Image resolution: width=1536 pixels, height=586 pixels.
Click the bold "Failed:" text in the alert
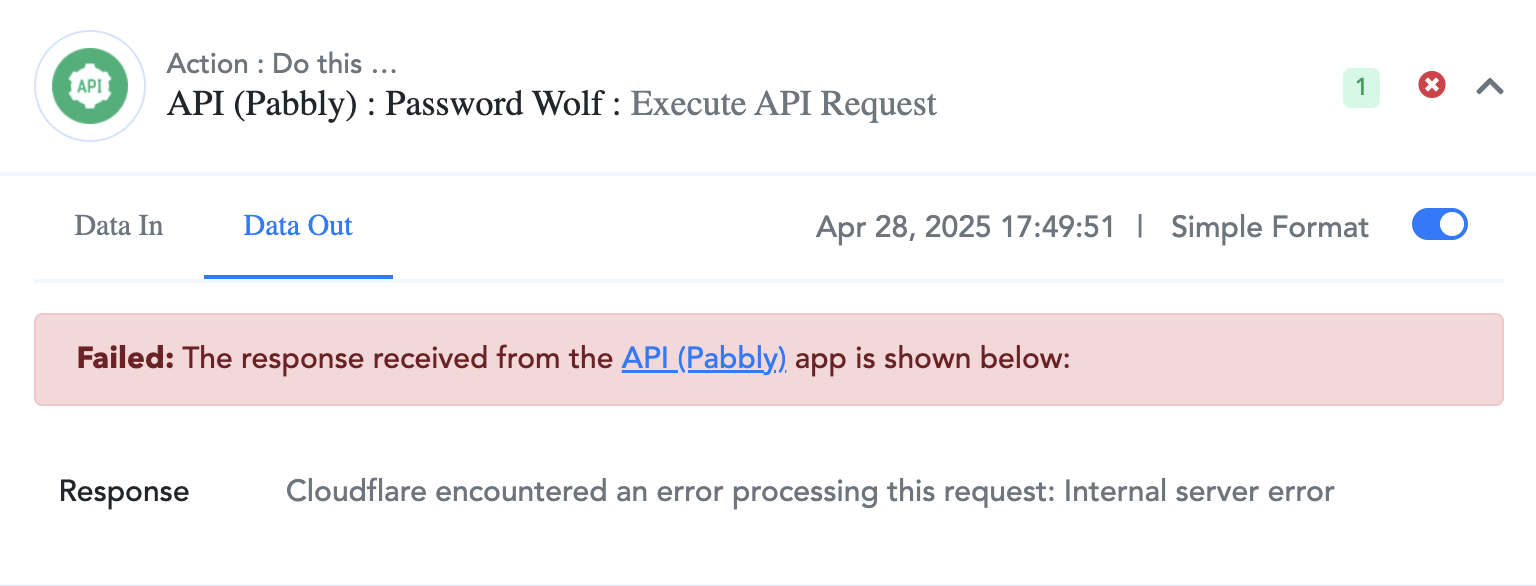point(126,358)
